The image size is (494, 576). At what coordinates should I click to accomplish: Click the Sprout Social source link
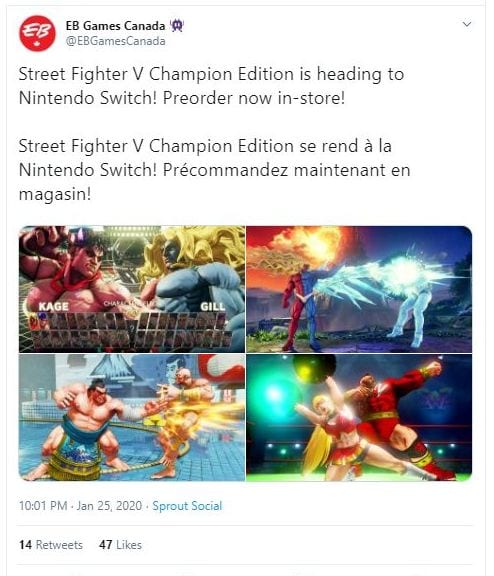click(187, 506)
